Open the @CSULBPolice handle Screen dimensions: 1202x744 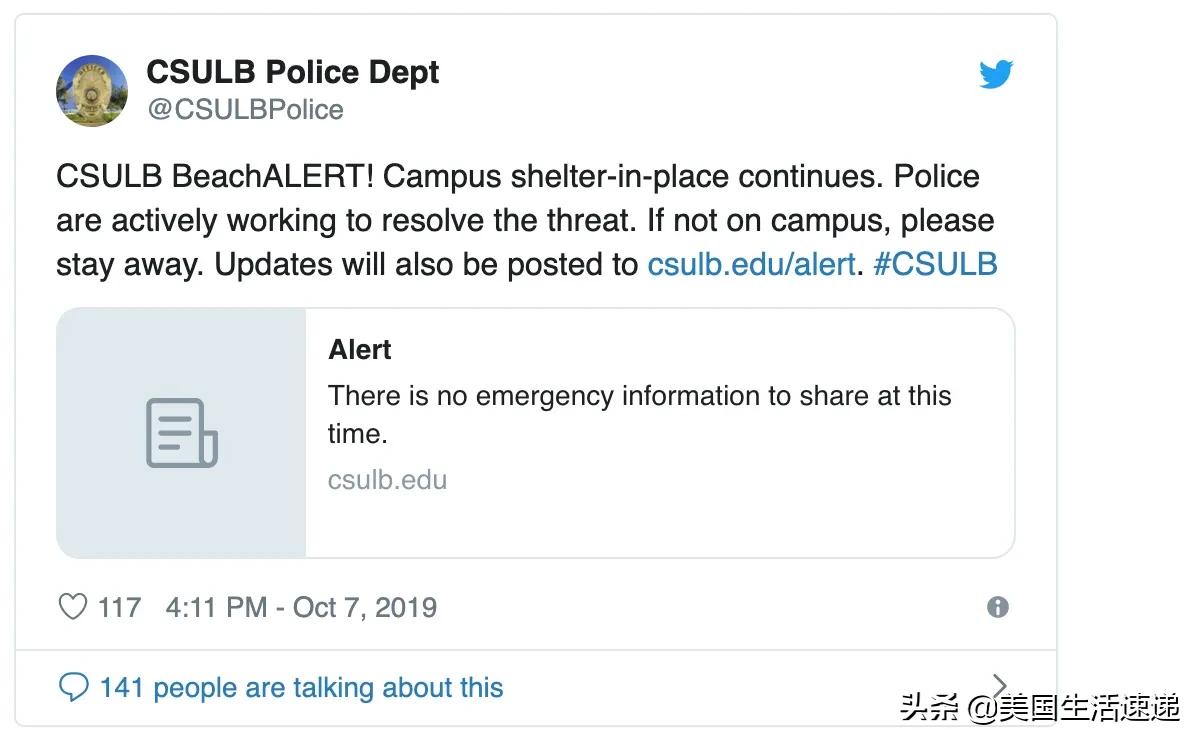click(x=245, y=110)
